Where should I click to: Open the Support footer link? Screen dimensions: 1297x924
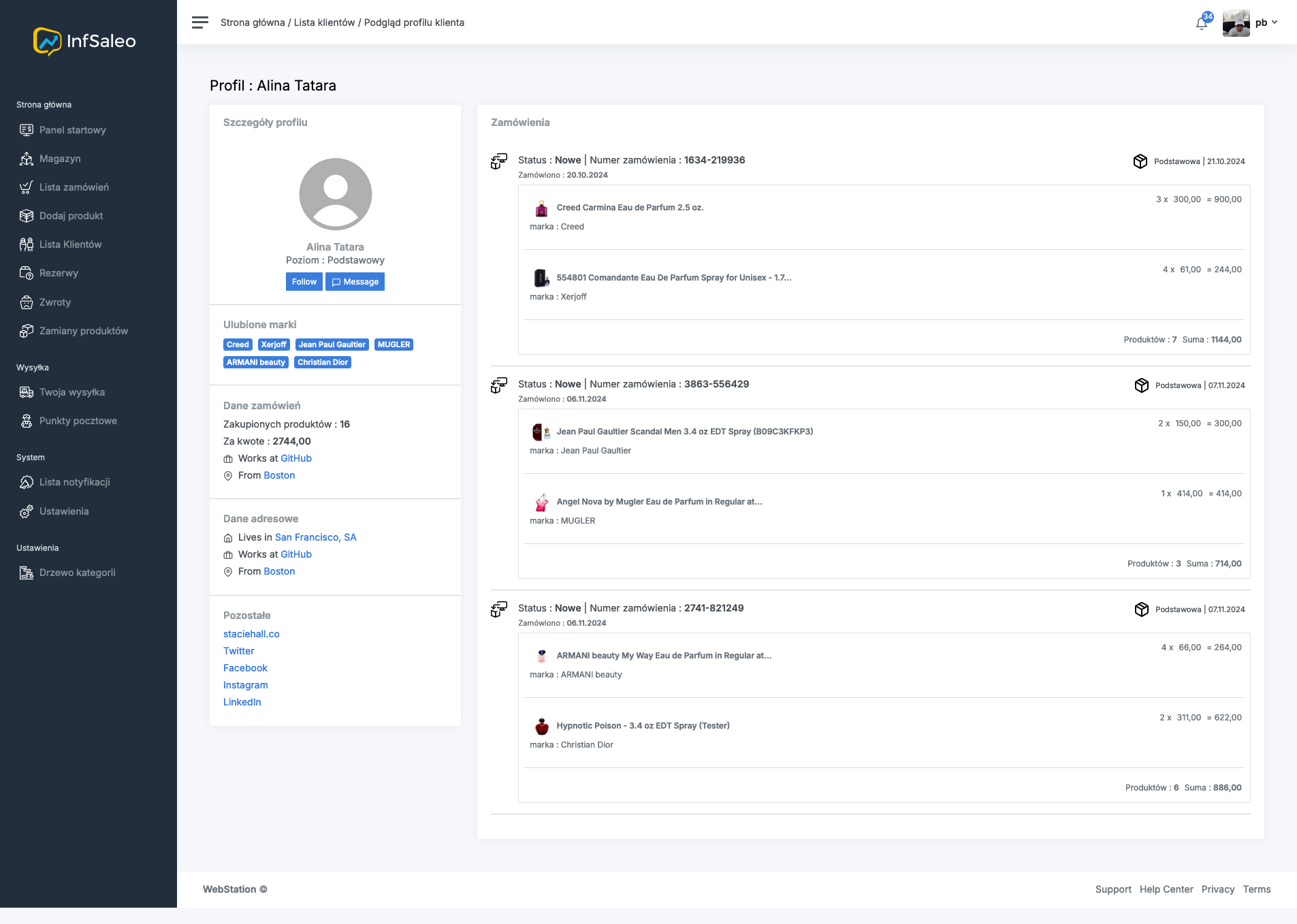click(1113, 889)
